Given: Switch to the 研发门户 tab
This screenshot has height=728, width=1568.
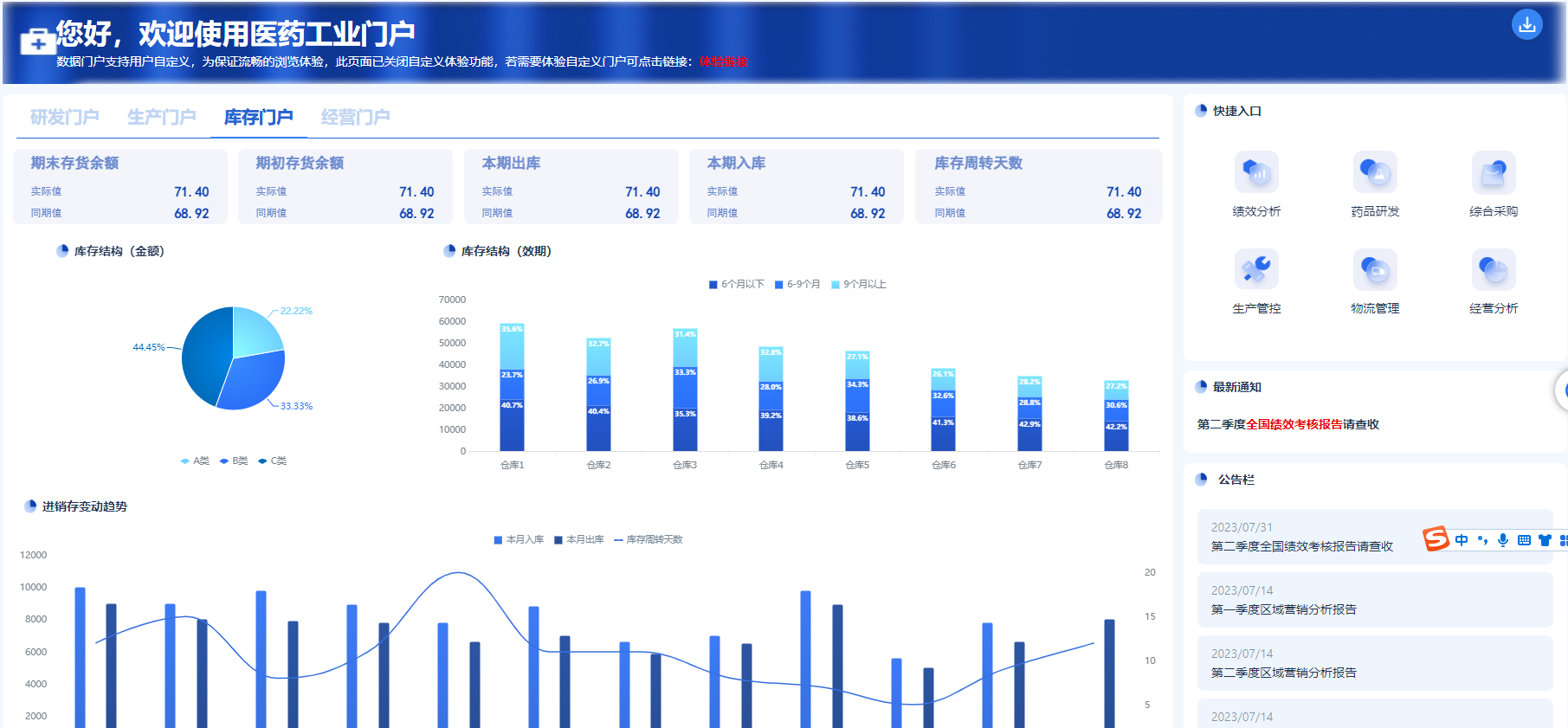Looking at the screenshot, I should click(x=65, y=117).
